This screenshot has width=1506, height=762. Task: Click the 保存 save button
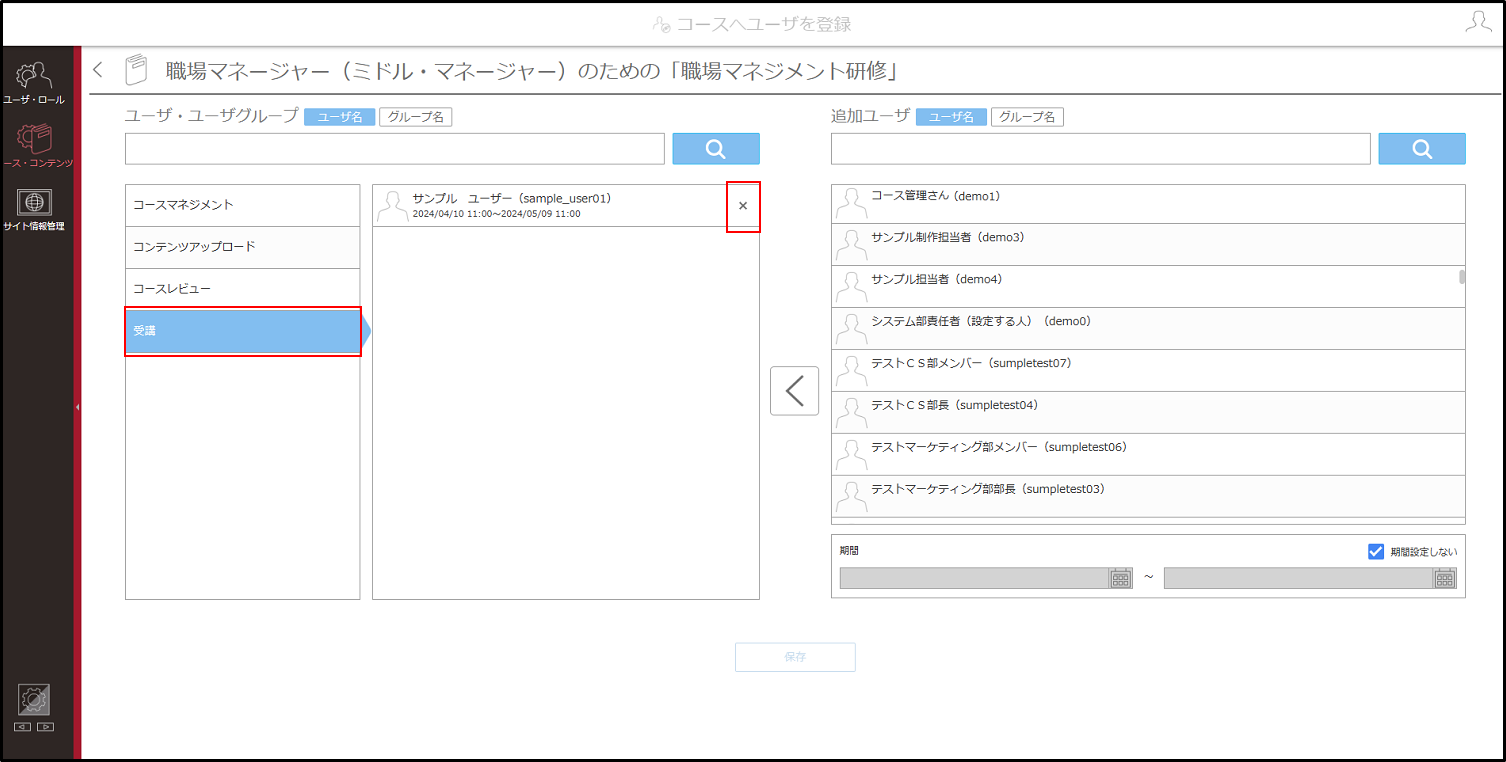[x=795, y=657]
